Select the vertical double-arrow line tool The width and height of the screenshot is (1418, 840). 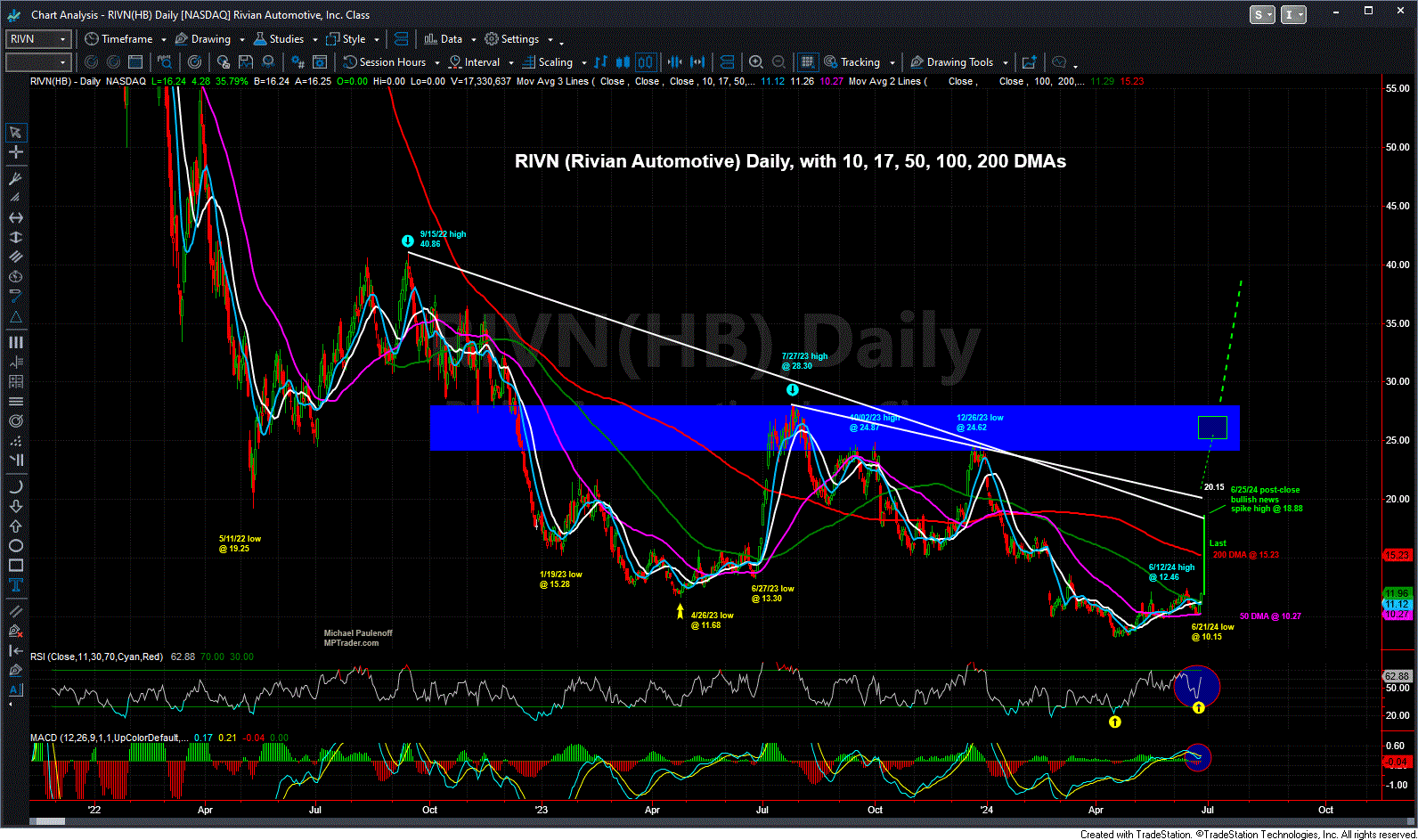15,238
